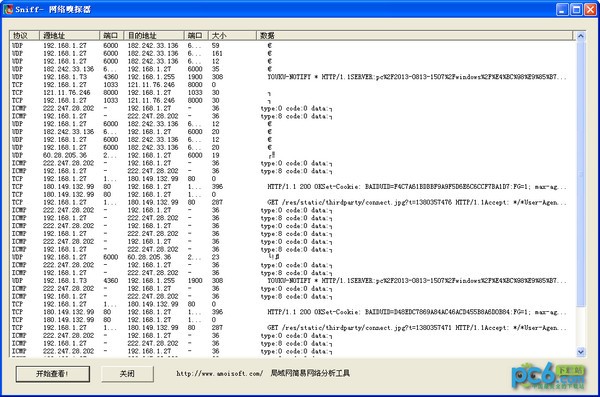
Task: Click the scrollbar up arrow
Action: coord(580,36)
